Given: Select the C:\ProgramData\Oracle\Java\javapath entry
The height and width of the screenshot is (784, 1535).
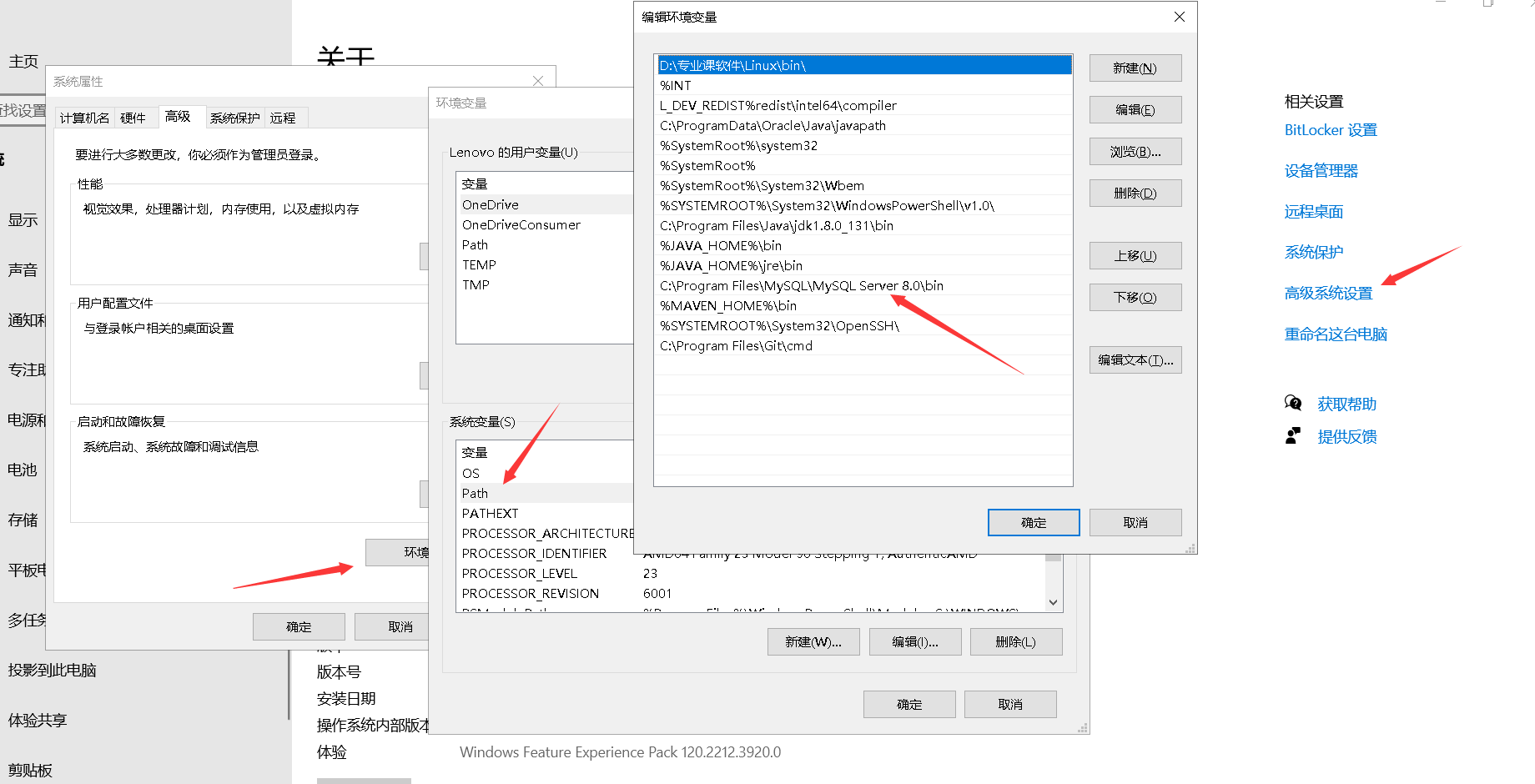Looking at the screenshot, I should click(863, 125).
